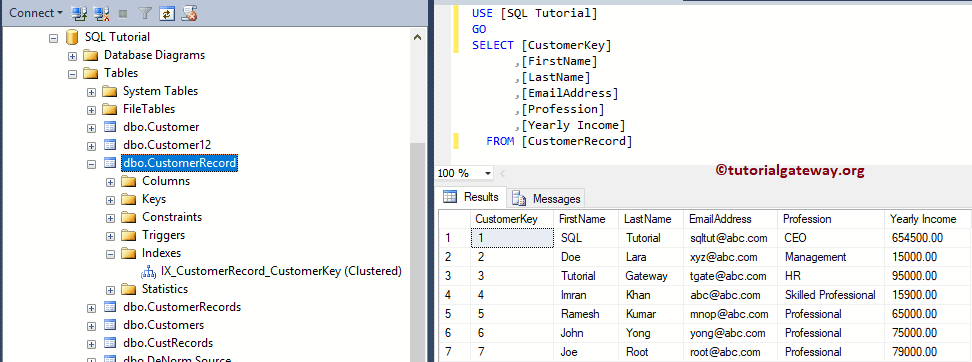Click the Statistics folder icon
The image size is (972, 362).
tap(128, 289)
